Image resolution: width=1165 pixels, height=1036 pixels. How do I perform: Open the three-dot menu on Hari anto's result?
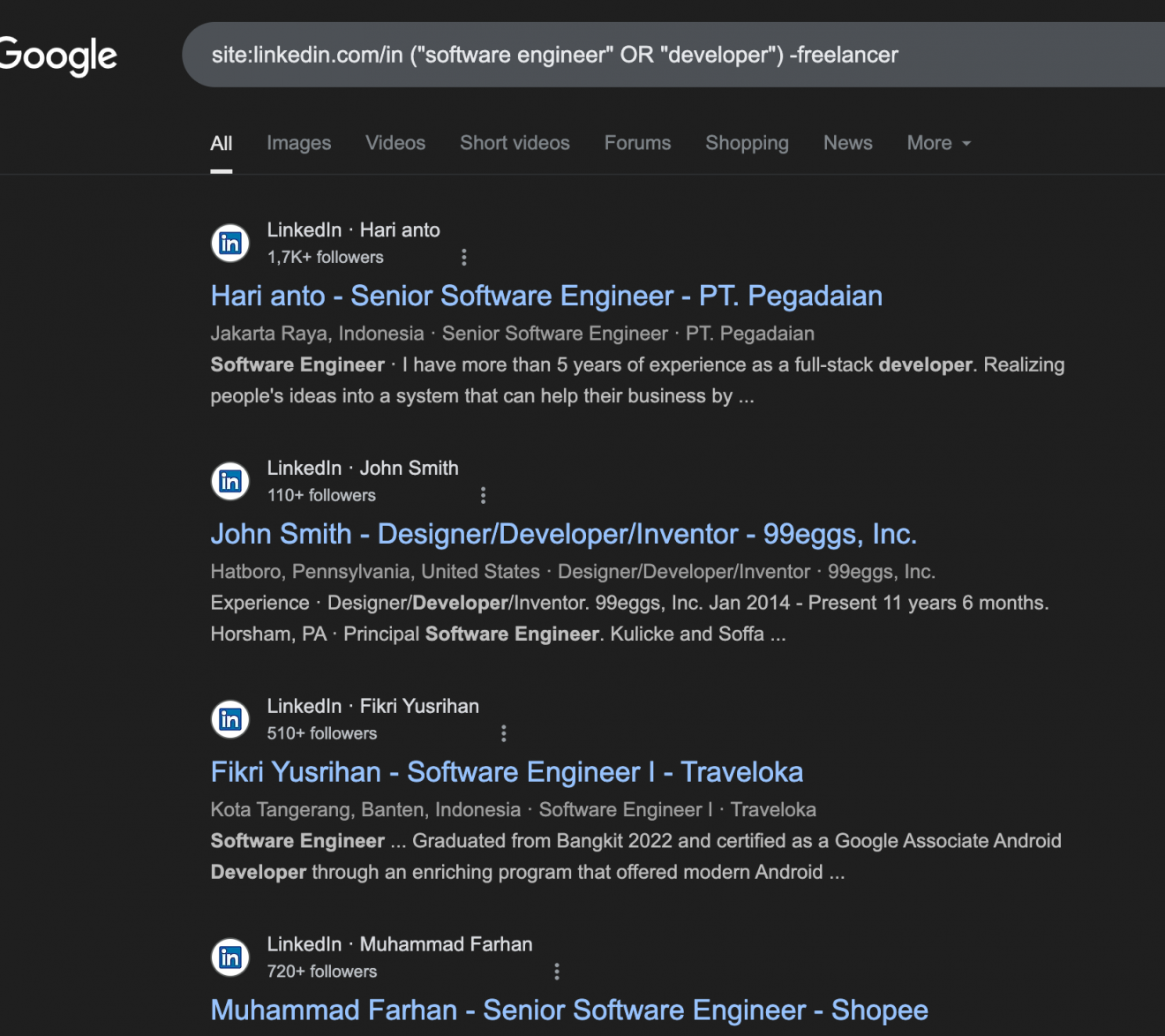pos(464,257)
